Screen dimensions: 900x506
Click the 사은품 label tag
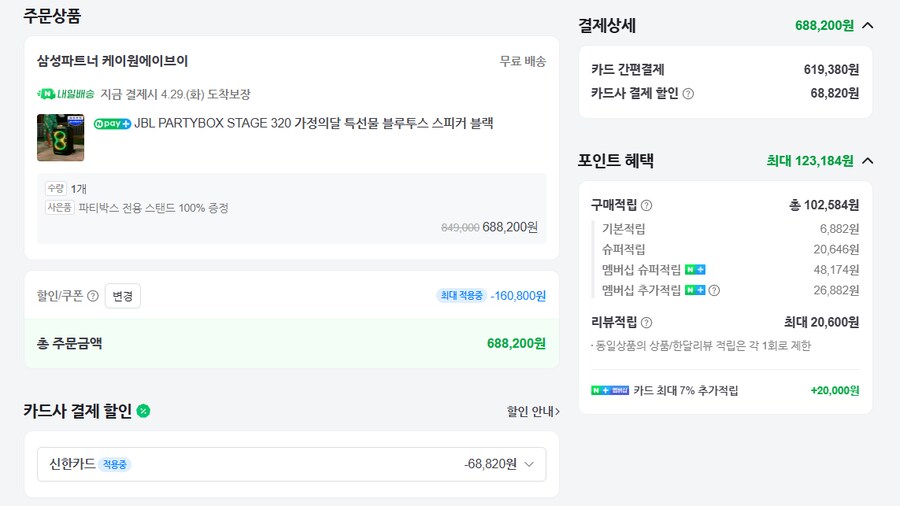60,207
